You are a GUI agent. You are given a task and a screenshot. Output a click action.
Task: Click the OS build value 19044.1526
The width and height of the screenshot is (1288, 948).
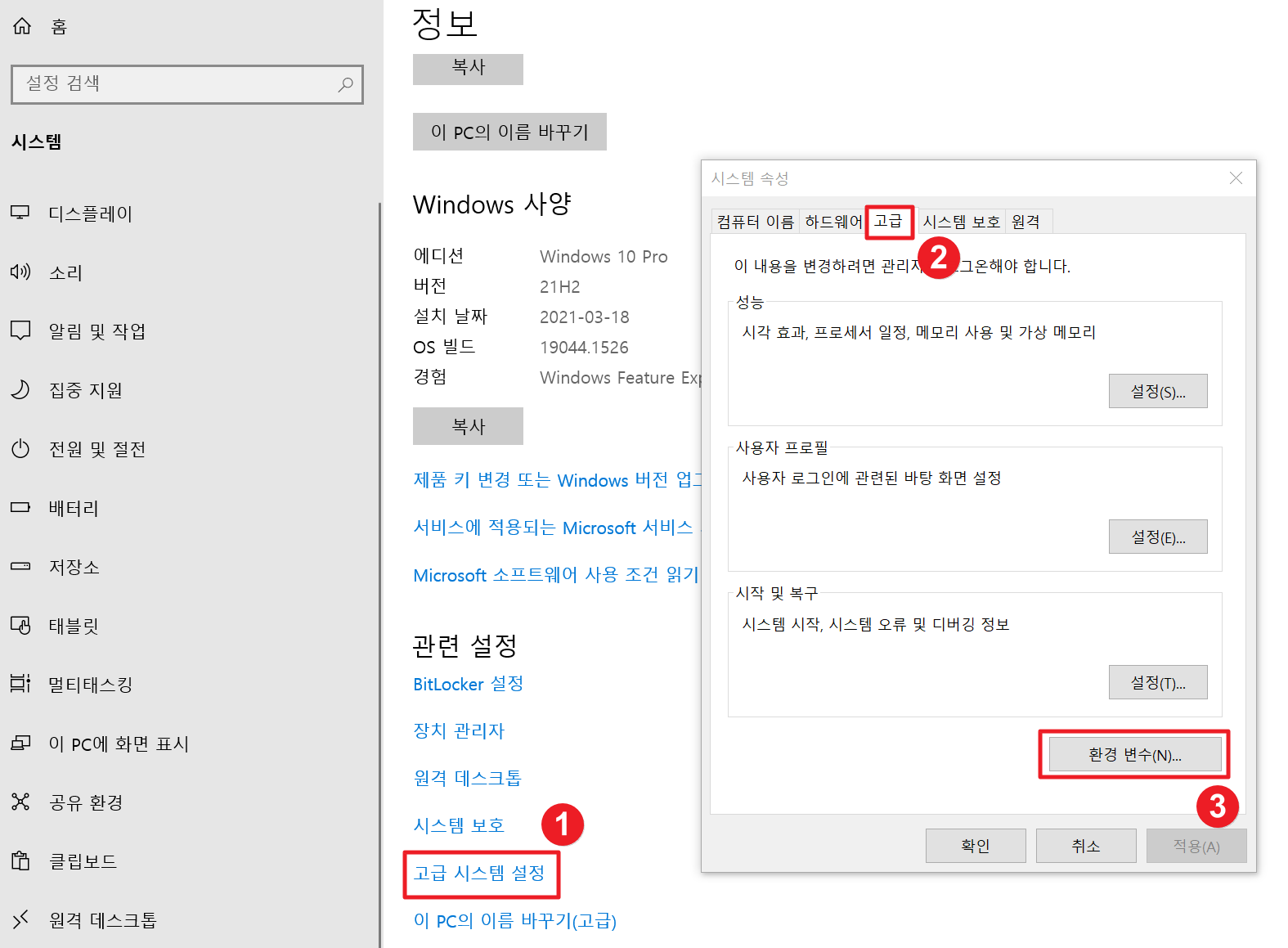pos(584,348)
